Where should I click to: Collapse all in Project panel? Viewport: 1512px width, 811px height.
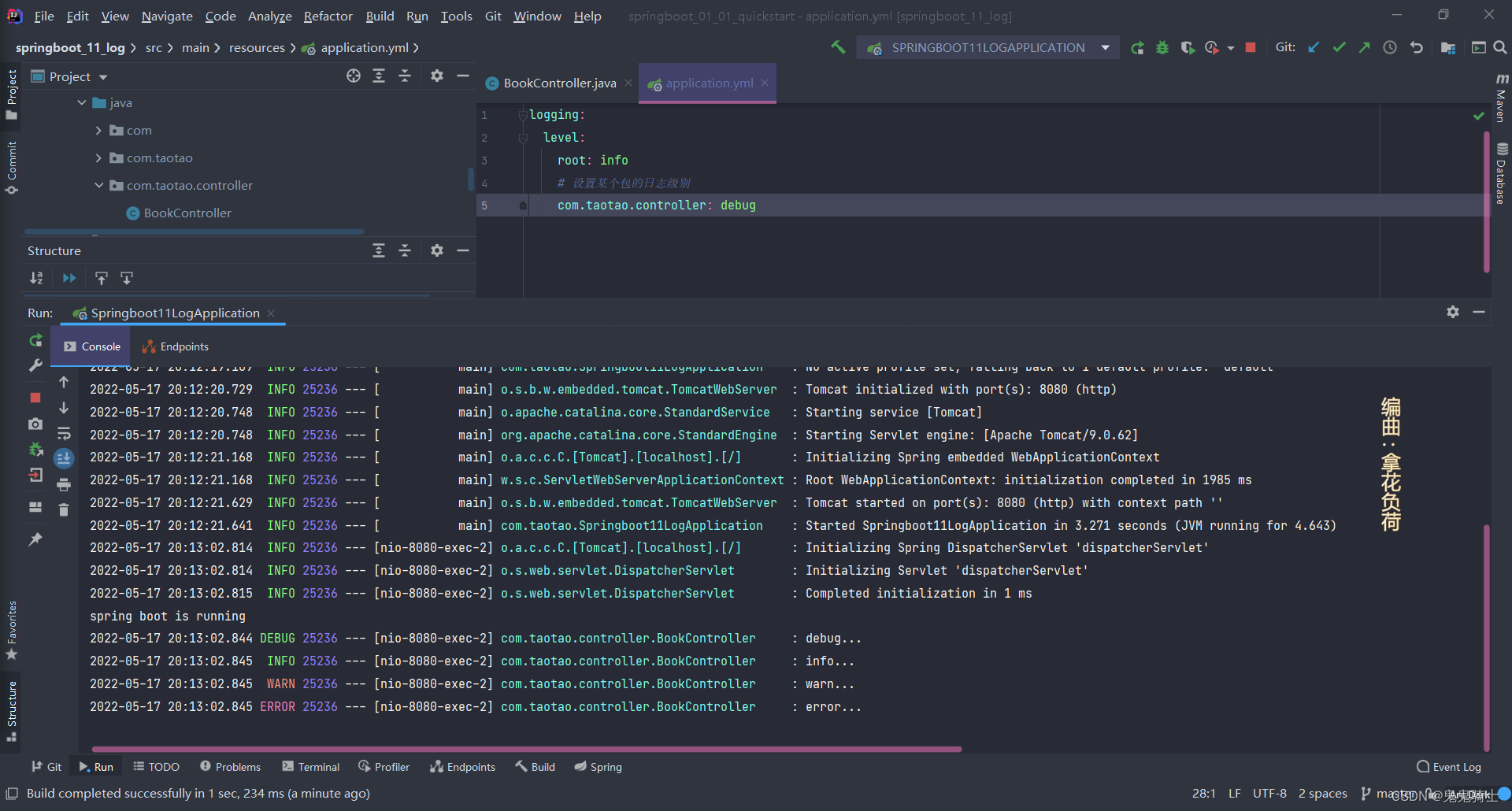point(405,76)
